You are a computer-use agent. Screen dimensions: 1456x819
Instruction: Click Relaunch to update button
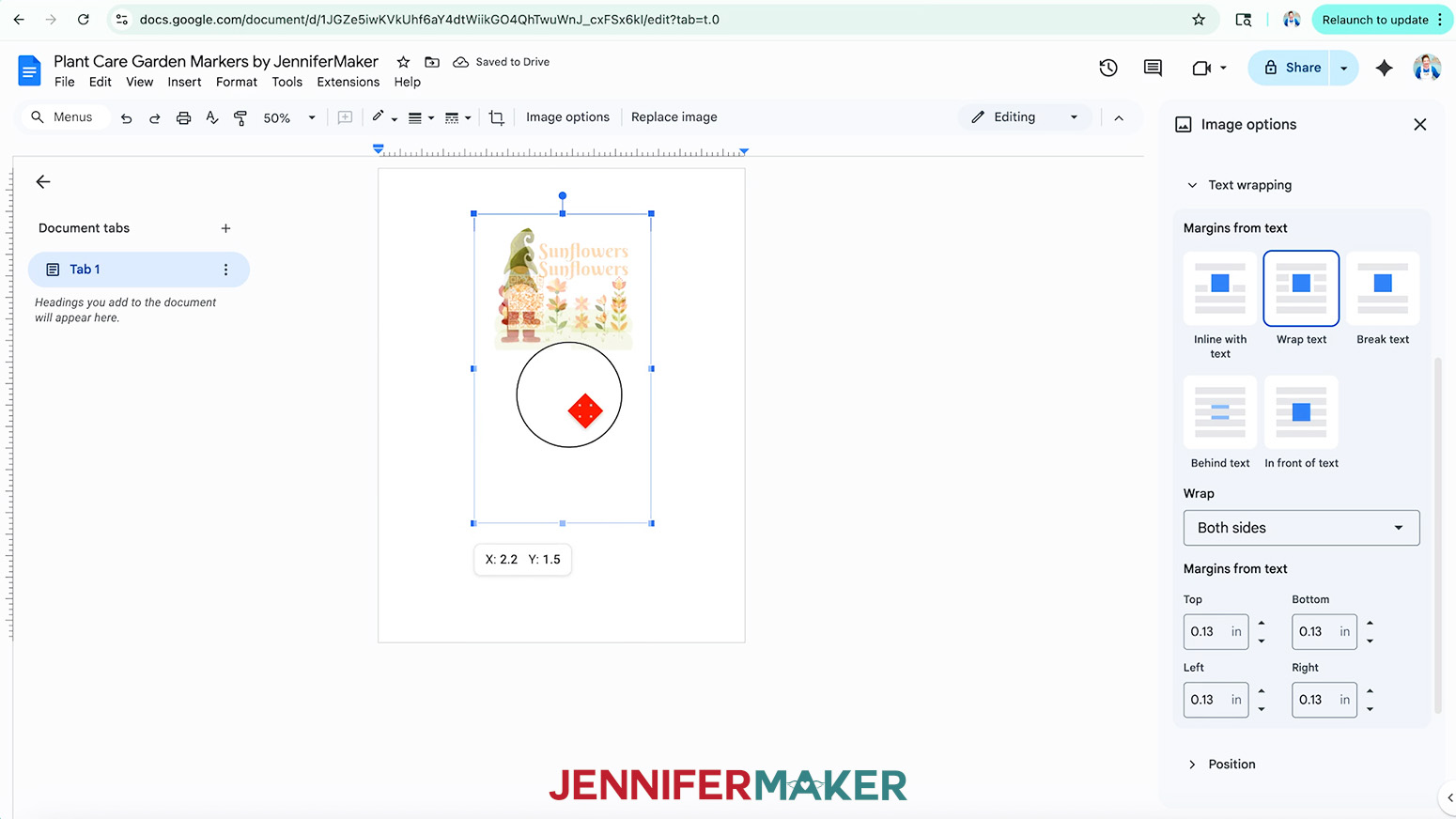pyautogui.click(x=1382, y=20)
